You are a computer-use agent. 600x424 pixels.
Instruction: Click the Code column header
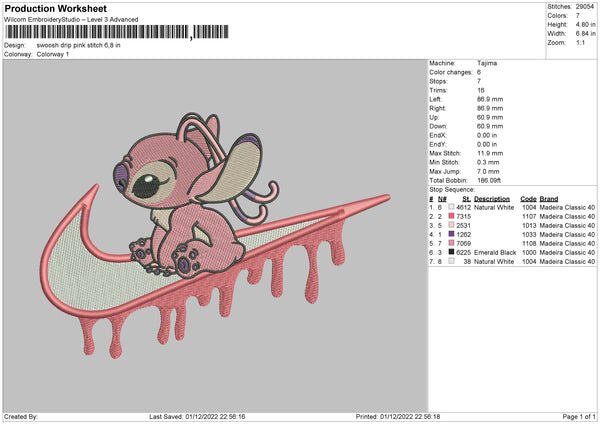[x=528, y=198]
